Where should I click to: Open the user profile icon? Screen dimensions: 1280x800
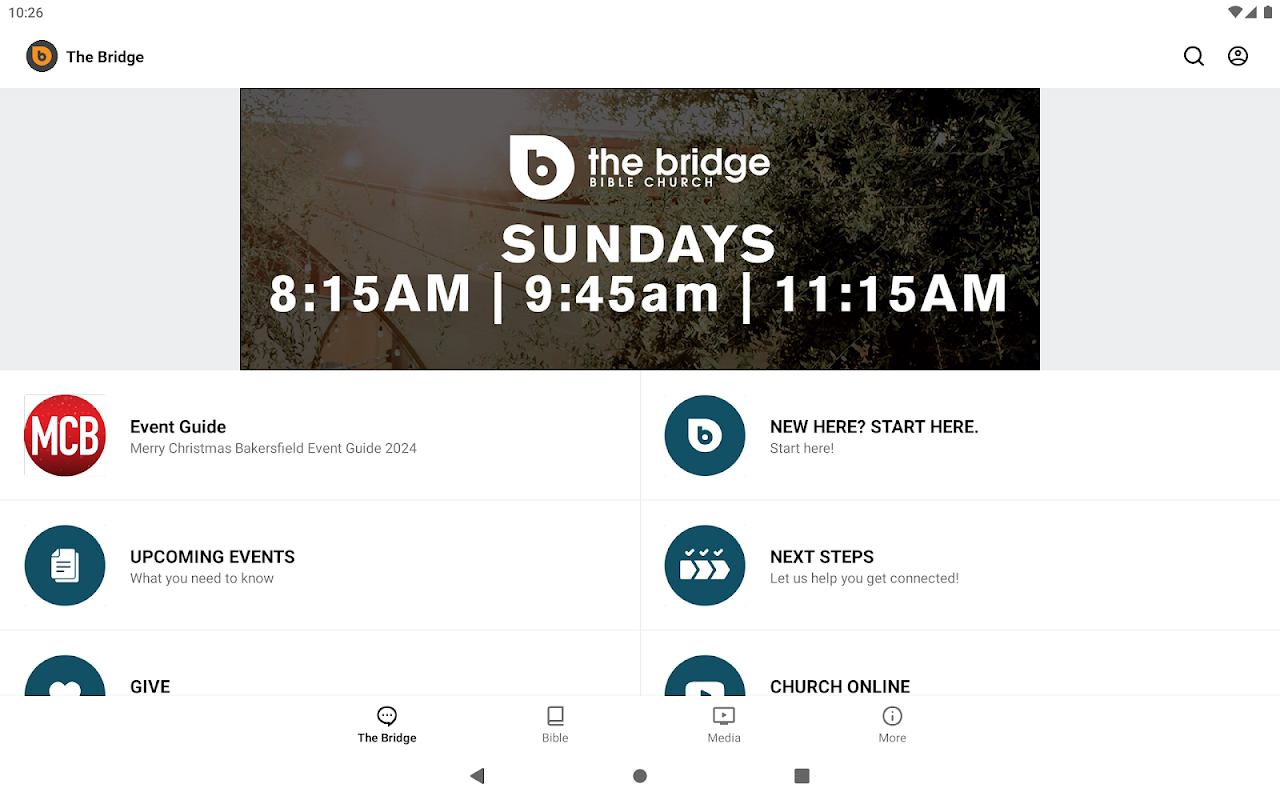pyautogui.click(x=1238, y=56)
